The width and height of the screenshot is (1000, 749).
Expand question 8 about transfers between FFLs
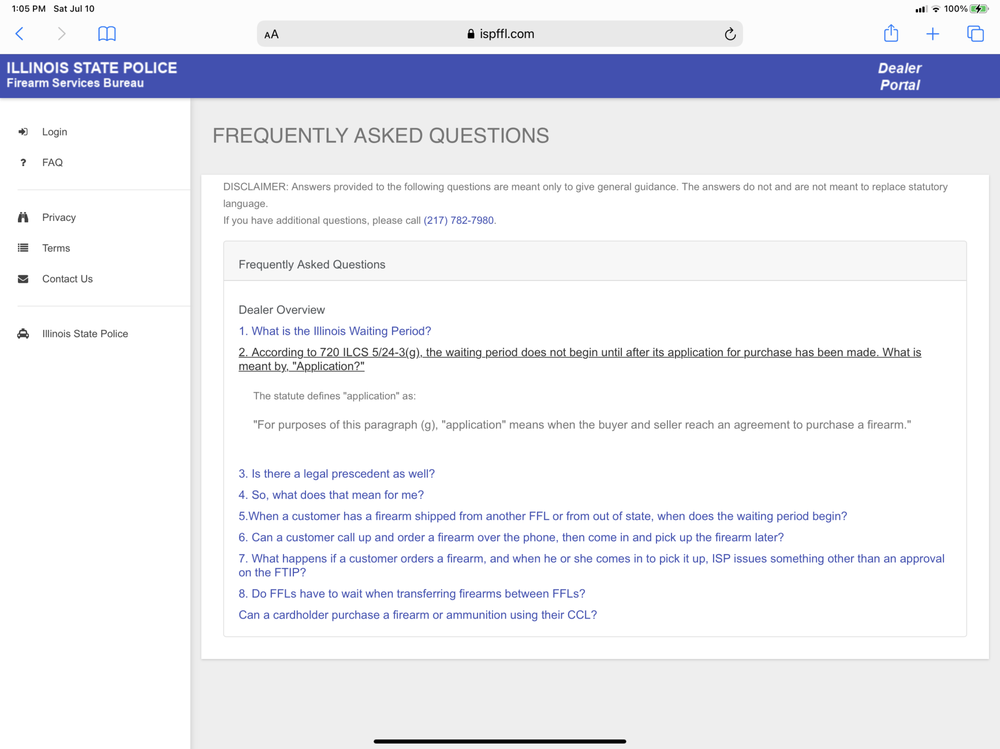tap(411, 594)
